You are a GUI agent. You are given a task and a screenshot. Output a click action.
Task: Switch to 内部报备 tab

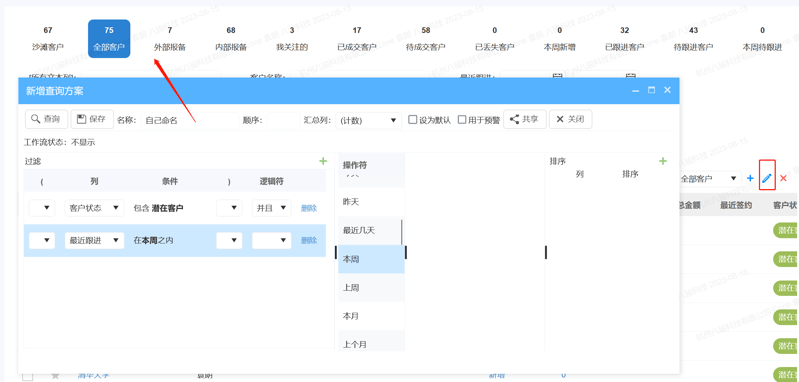[231, 39]
